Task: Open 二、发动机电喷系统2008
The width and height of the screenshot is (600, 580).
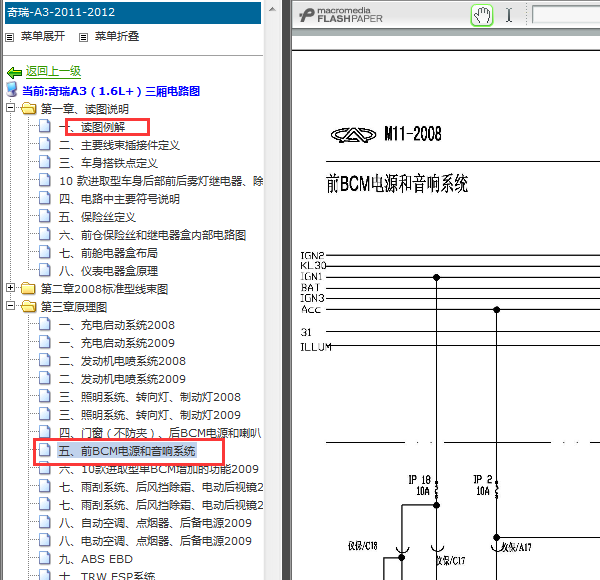Action: [122, 361]
